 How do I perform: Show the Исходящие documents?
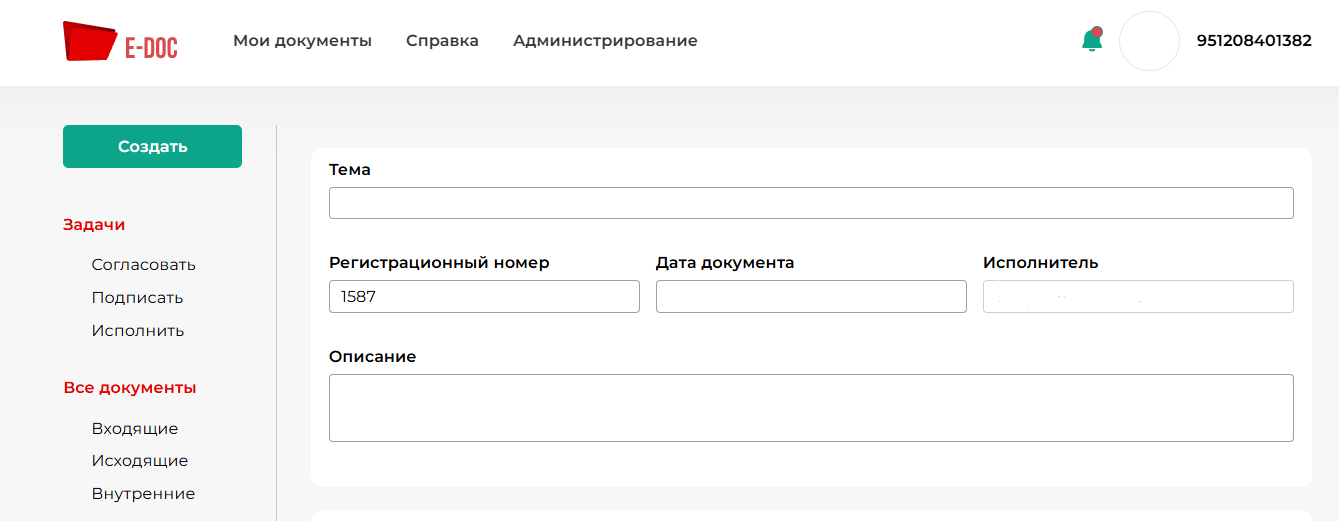tap(139, 461)
